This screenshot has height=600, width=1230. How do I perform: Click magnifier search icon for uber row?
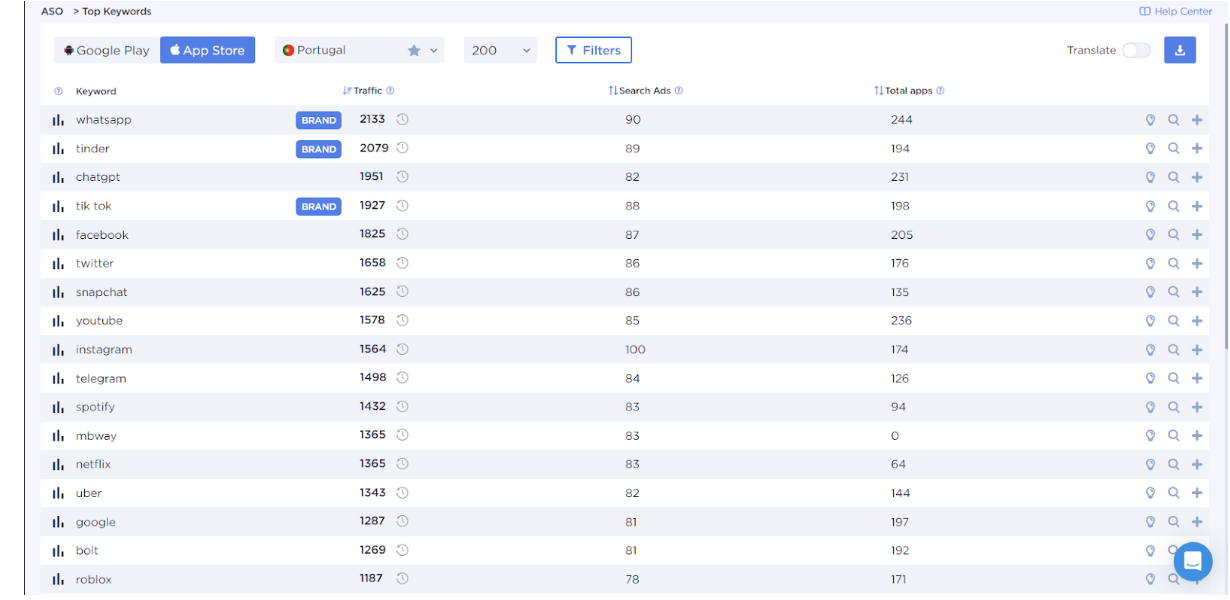[1174, 493]
